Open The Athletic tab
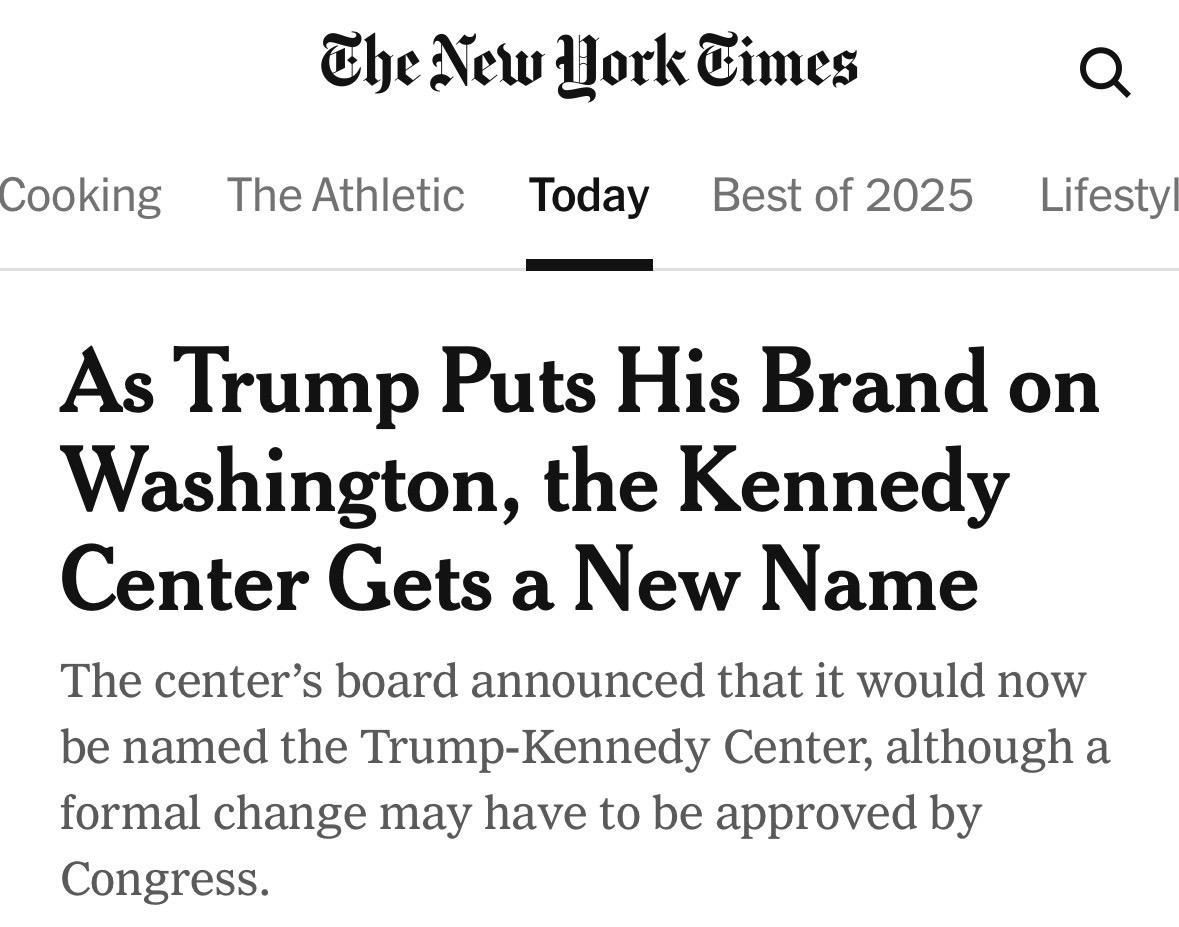1179x927 pixels. tap(346, 195)
